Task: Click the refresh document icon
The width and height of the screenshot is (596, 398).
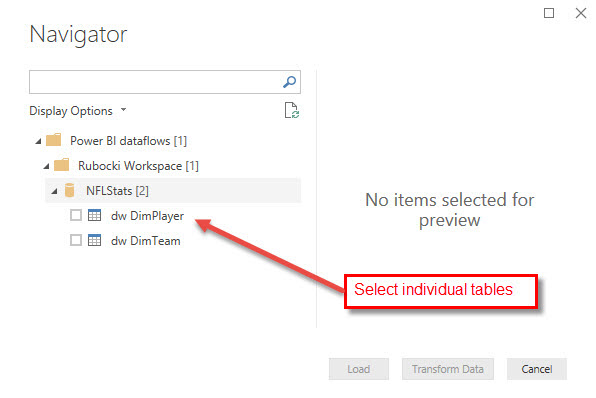Action: [x=292, y=110]
